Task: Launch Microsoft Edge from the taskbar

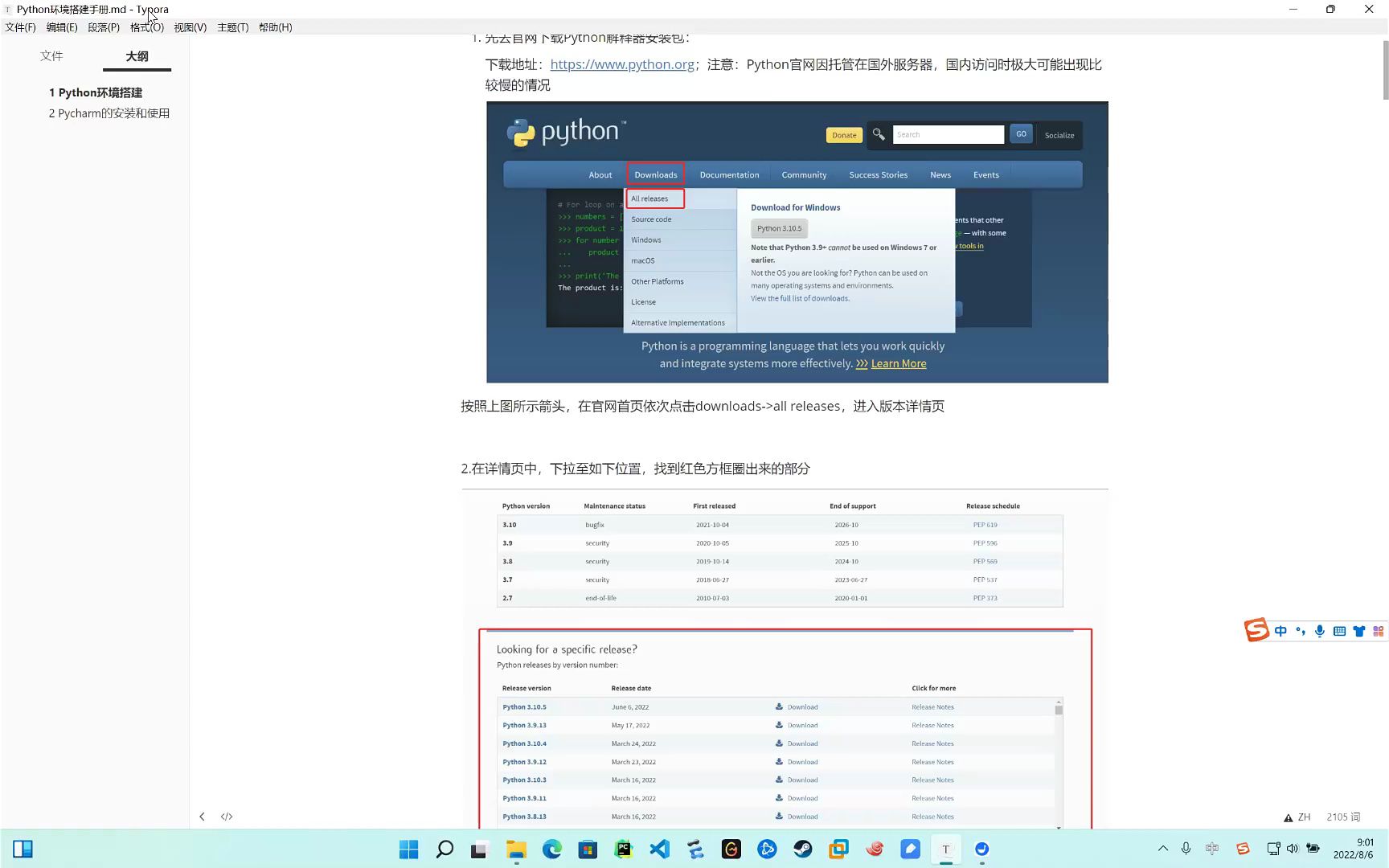Action: 552,849
